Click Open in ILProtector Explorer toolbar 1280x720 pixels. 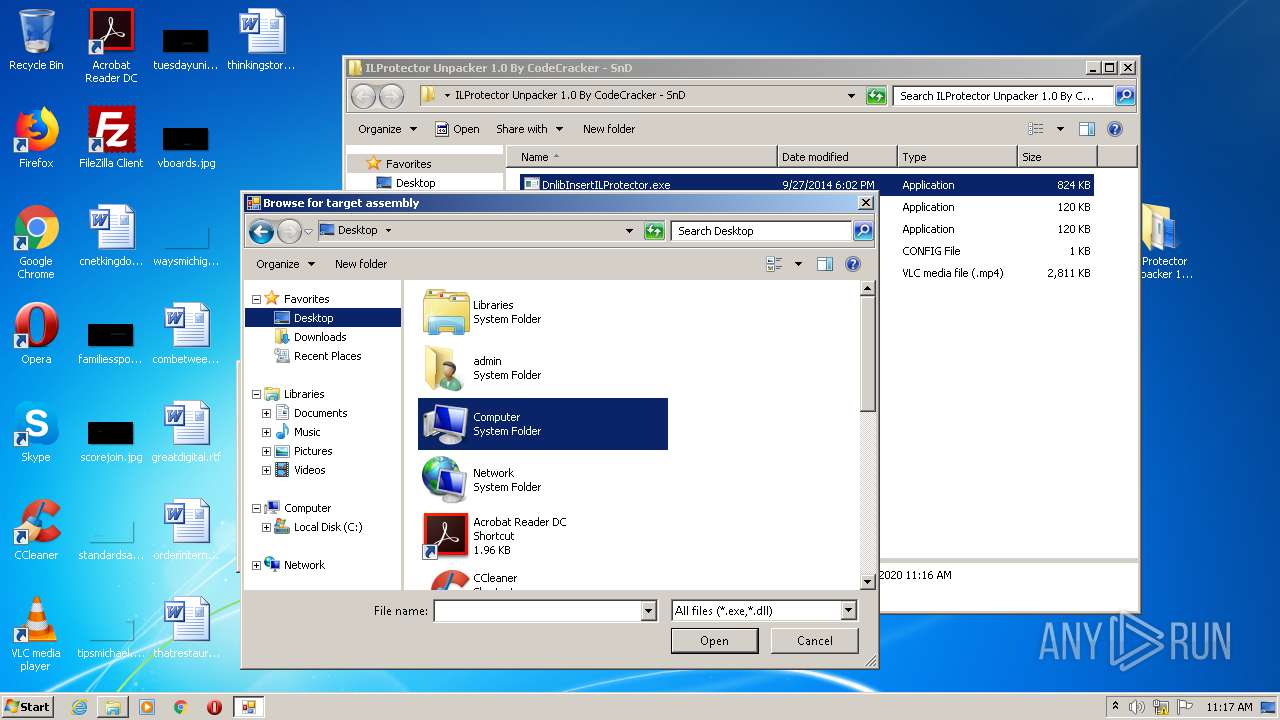tap(457, 129)
